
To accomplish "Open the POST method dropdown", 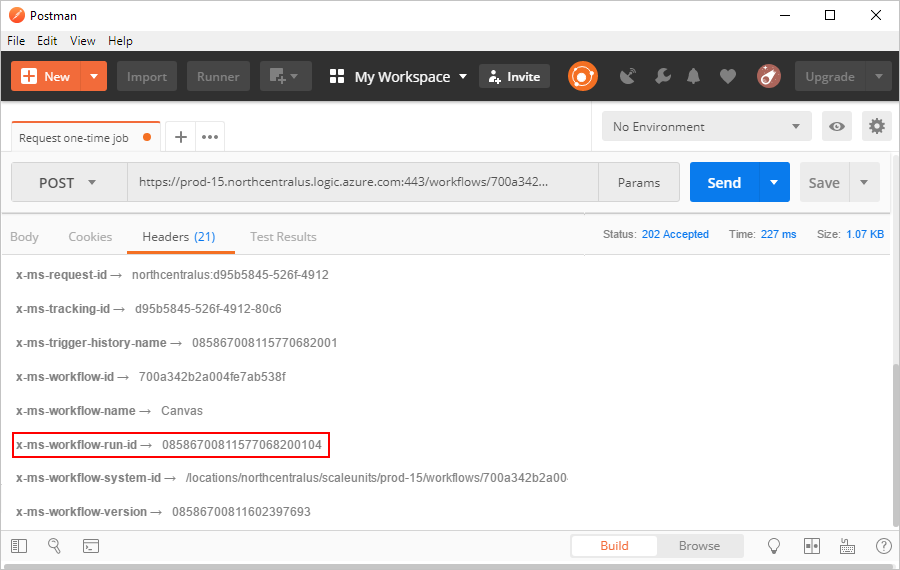I will tap(69, 183).
